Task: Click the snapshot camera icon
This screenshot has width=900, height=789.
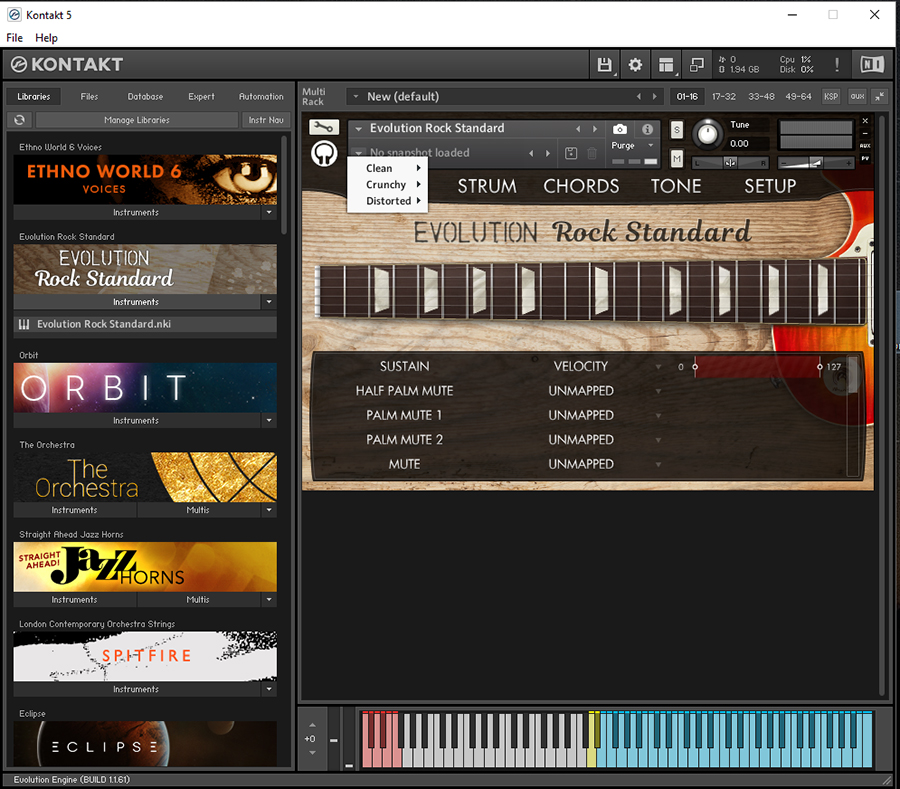Action: click(x=620, y=129)
